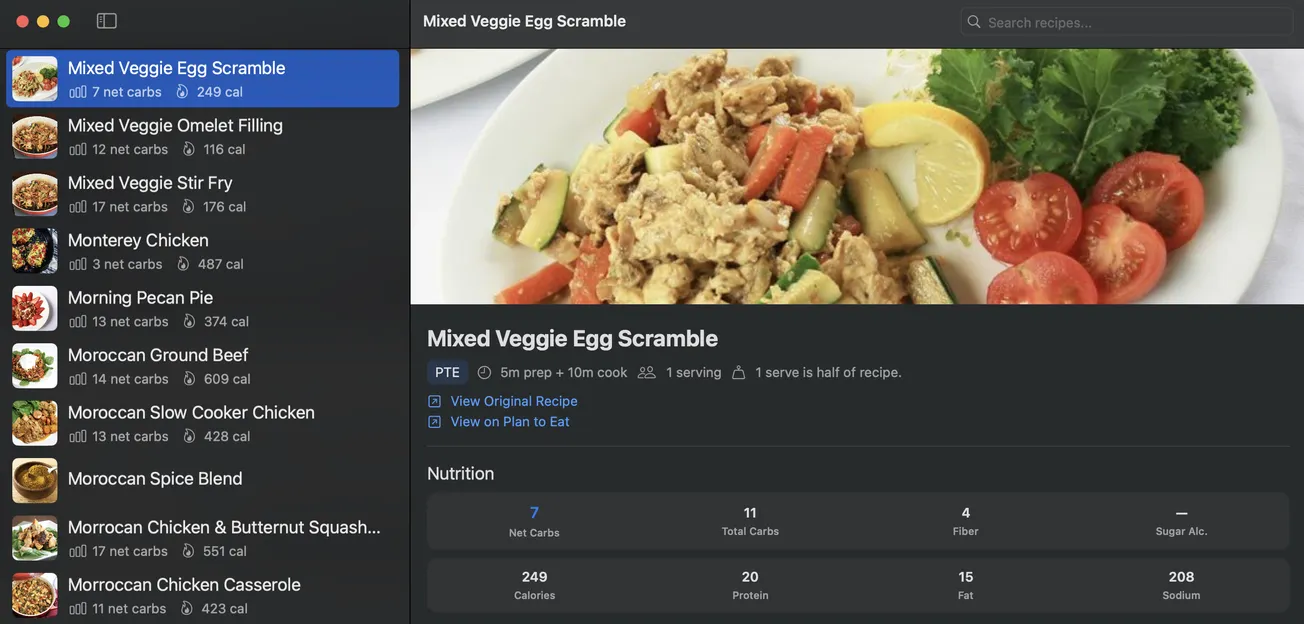The image size is (1304, 624).
Task: Click the PTE source badge
Action: [x=447, y=371]
